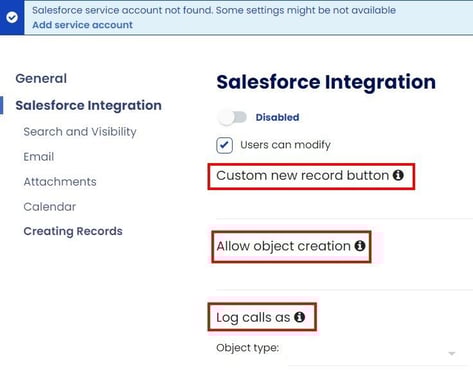Screen dimensions: 473x384
Task: Open the Email subsection
Action: point(39,157)
